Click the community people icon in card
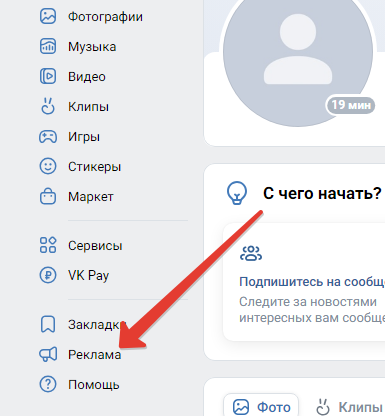 [251, 253]
